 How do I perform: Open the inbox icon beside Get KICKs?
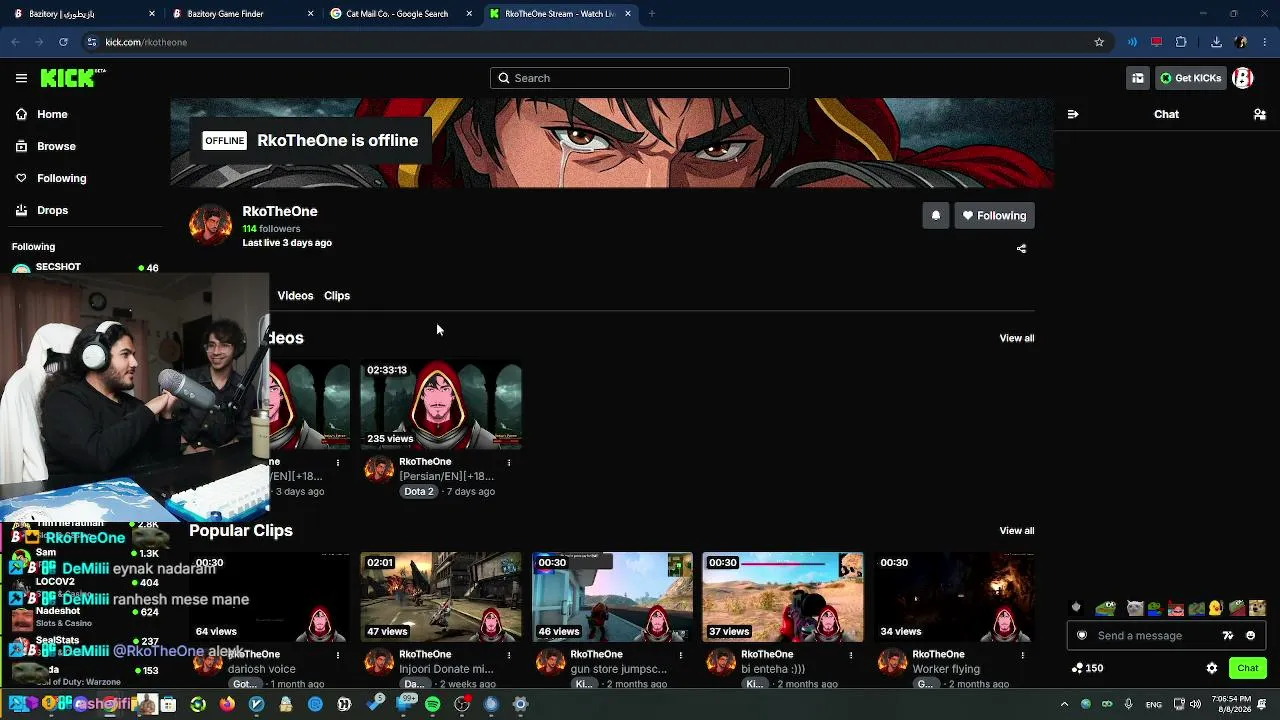(x=1138, y=78)
